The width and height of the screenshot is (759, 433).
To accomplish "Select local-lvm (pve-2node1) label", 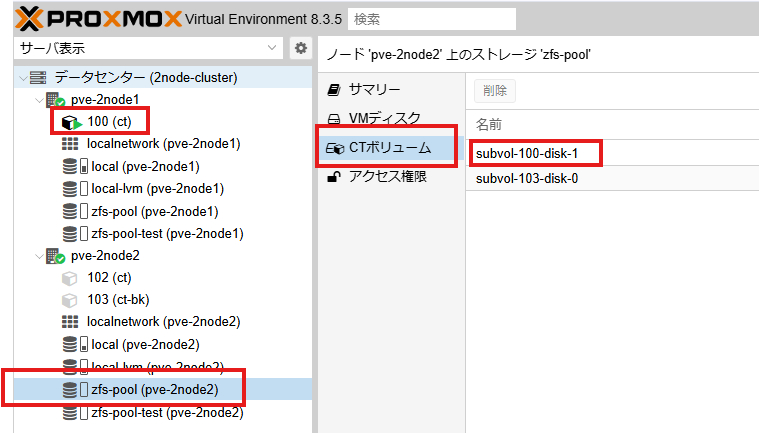I will [x=157, y=189].
